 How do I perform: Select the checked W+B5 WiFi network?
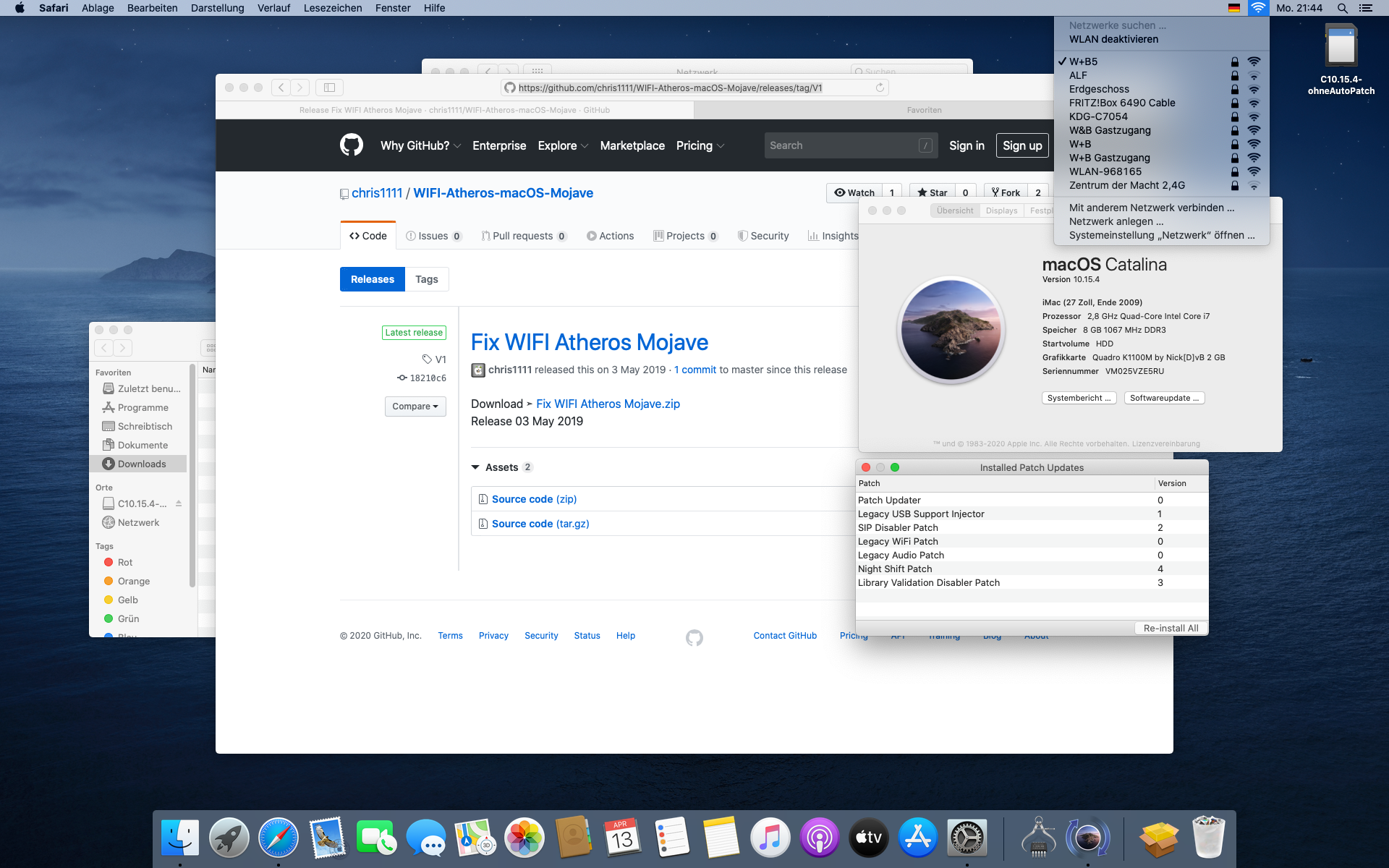[x=1083, y=61]
